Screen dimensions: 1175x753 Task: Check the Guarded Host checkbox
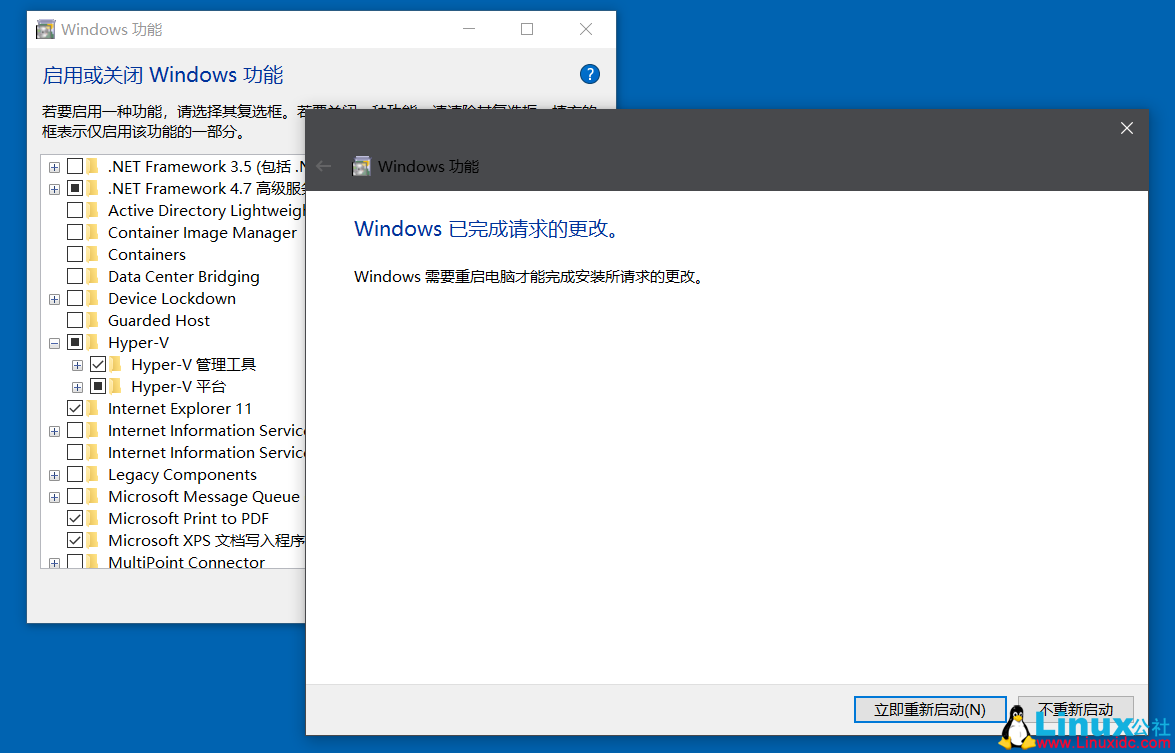(75, 321)
